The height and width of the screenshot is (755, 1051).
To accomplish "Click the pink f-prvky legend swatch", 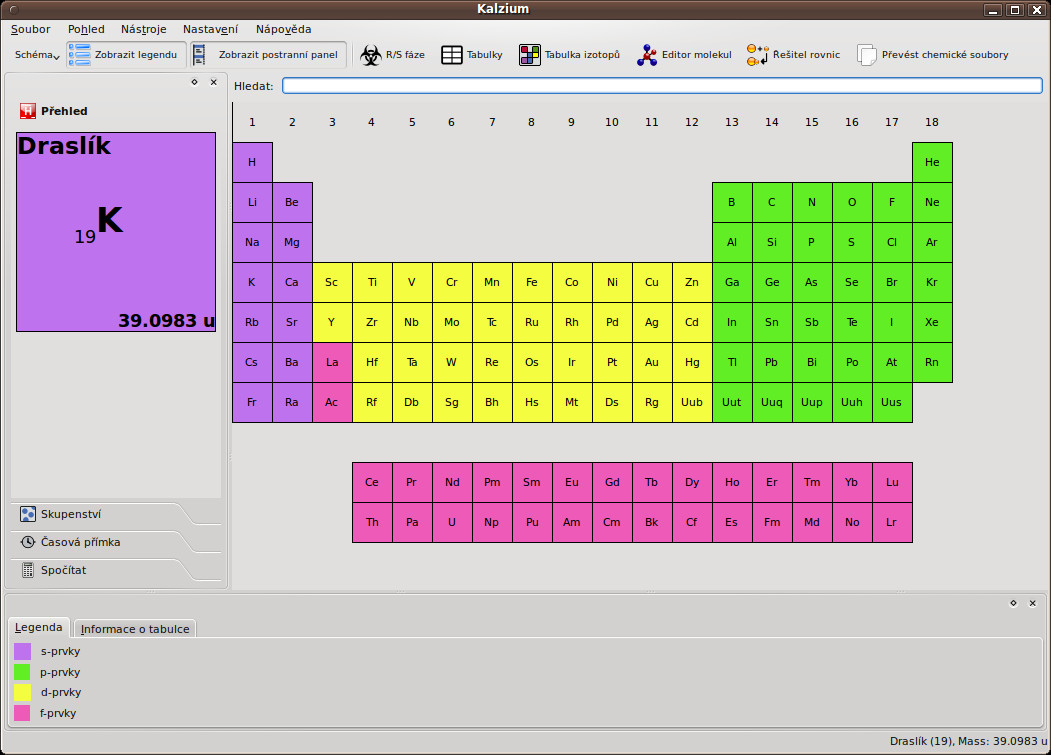I will [x=22, y=713].
